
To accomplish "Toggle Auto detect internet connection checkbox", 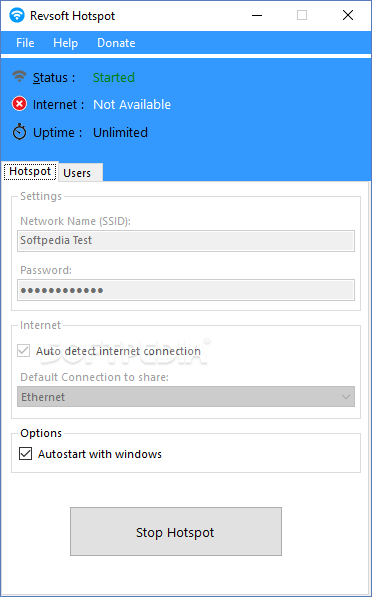I will click(24, 351).
